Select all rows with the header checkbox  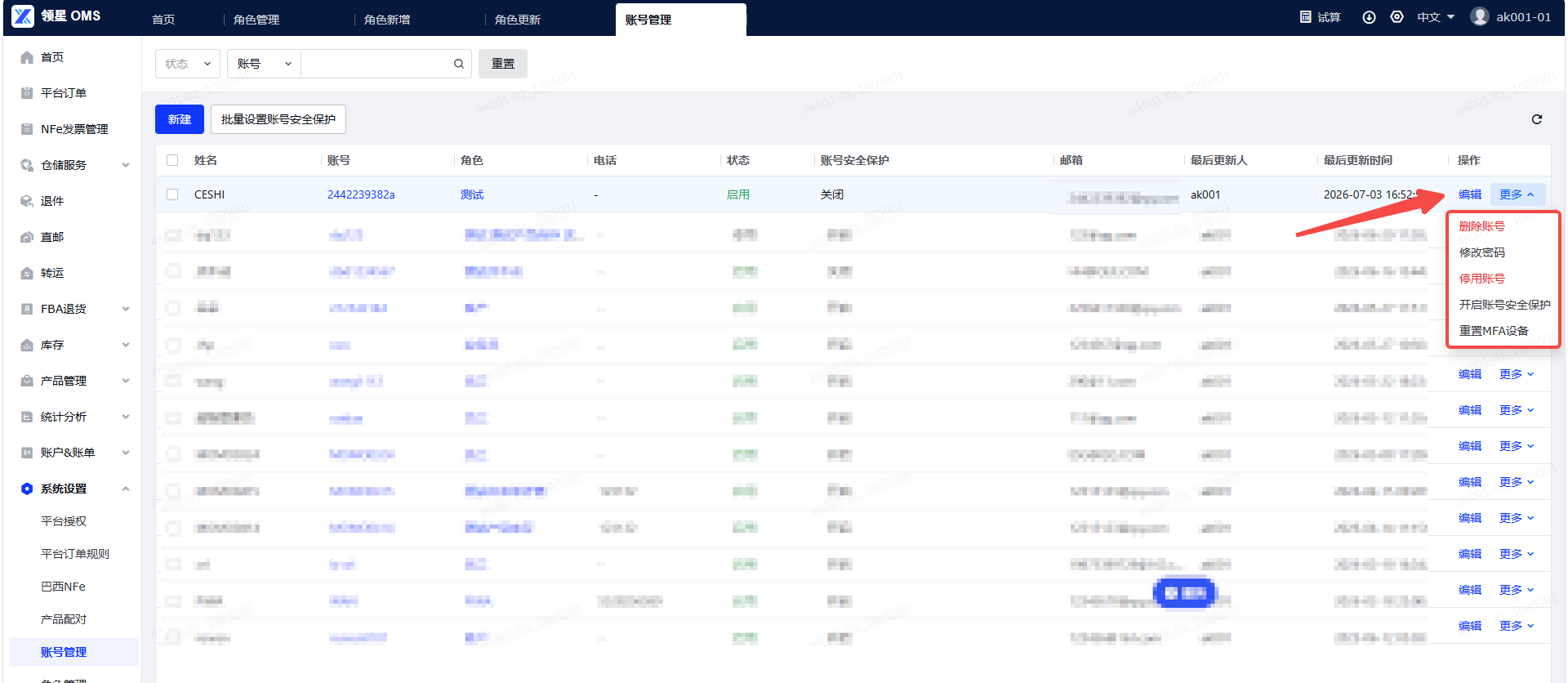pos(172,160)
